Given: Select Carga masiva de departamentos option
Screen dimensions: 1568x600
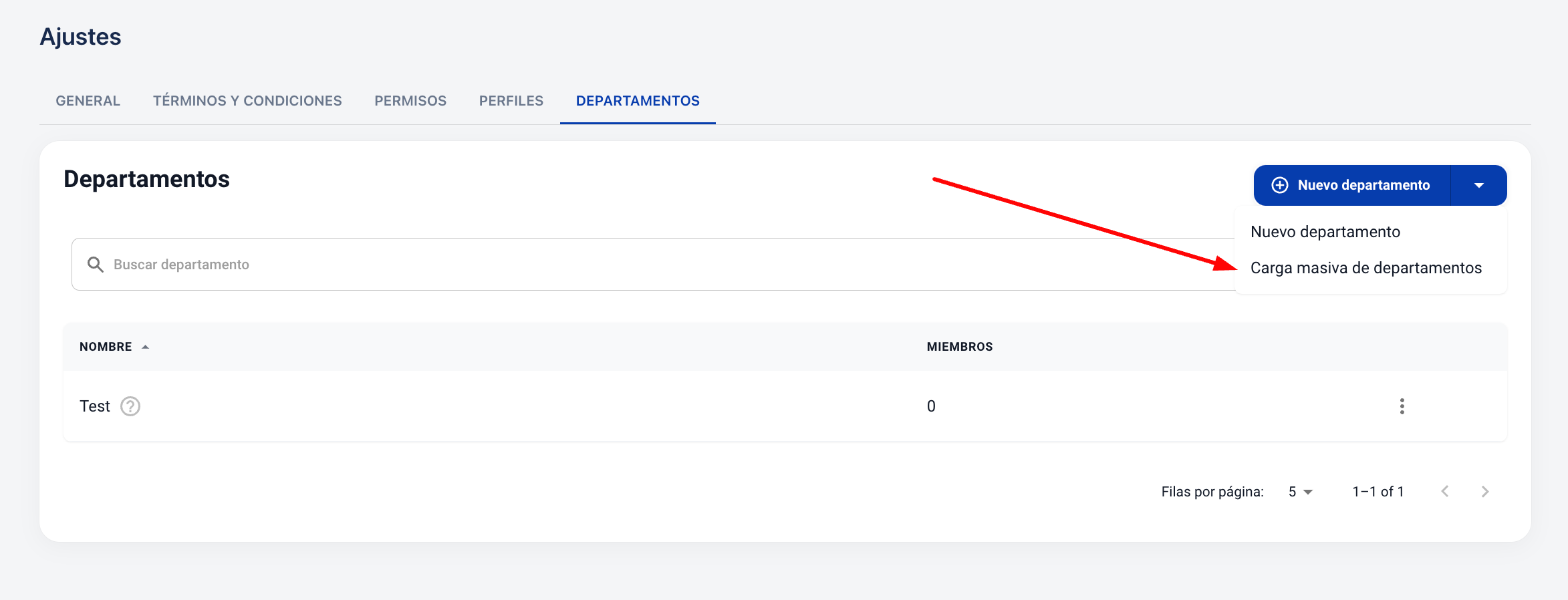Looking at the screenshot, I should (x=1365, y=268).
